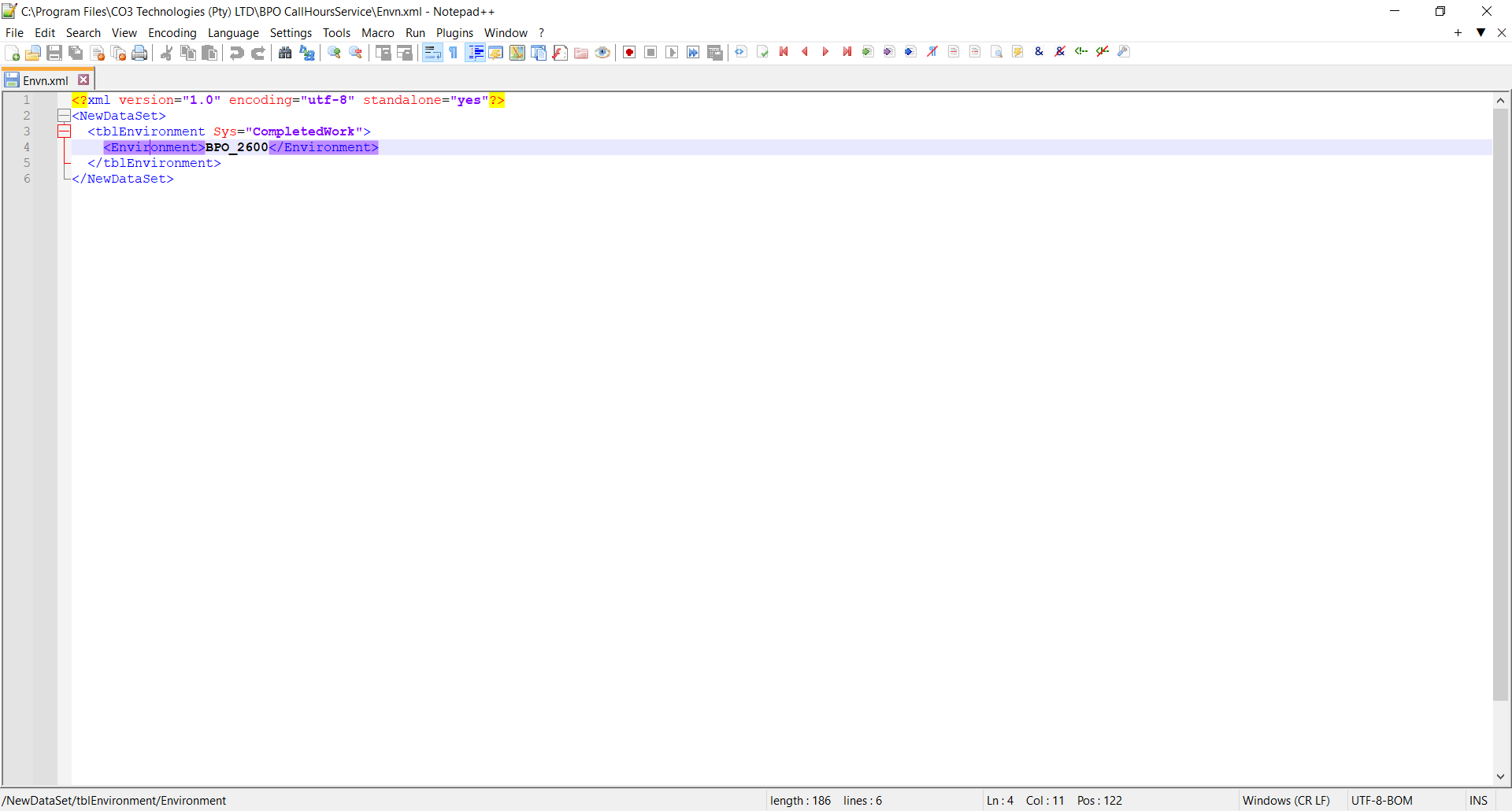
Task: Click the Redo toolbar icon
Action: click(258, 53)
